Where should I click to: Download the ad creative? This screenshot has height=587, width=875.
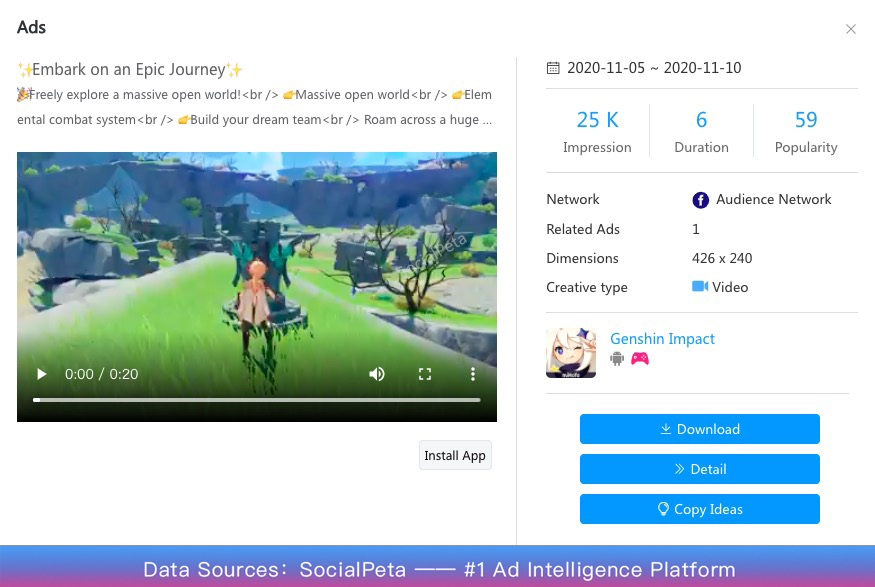[x=699, y=429]
